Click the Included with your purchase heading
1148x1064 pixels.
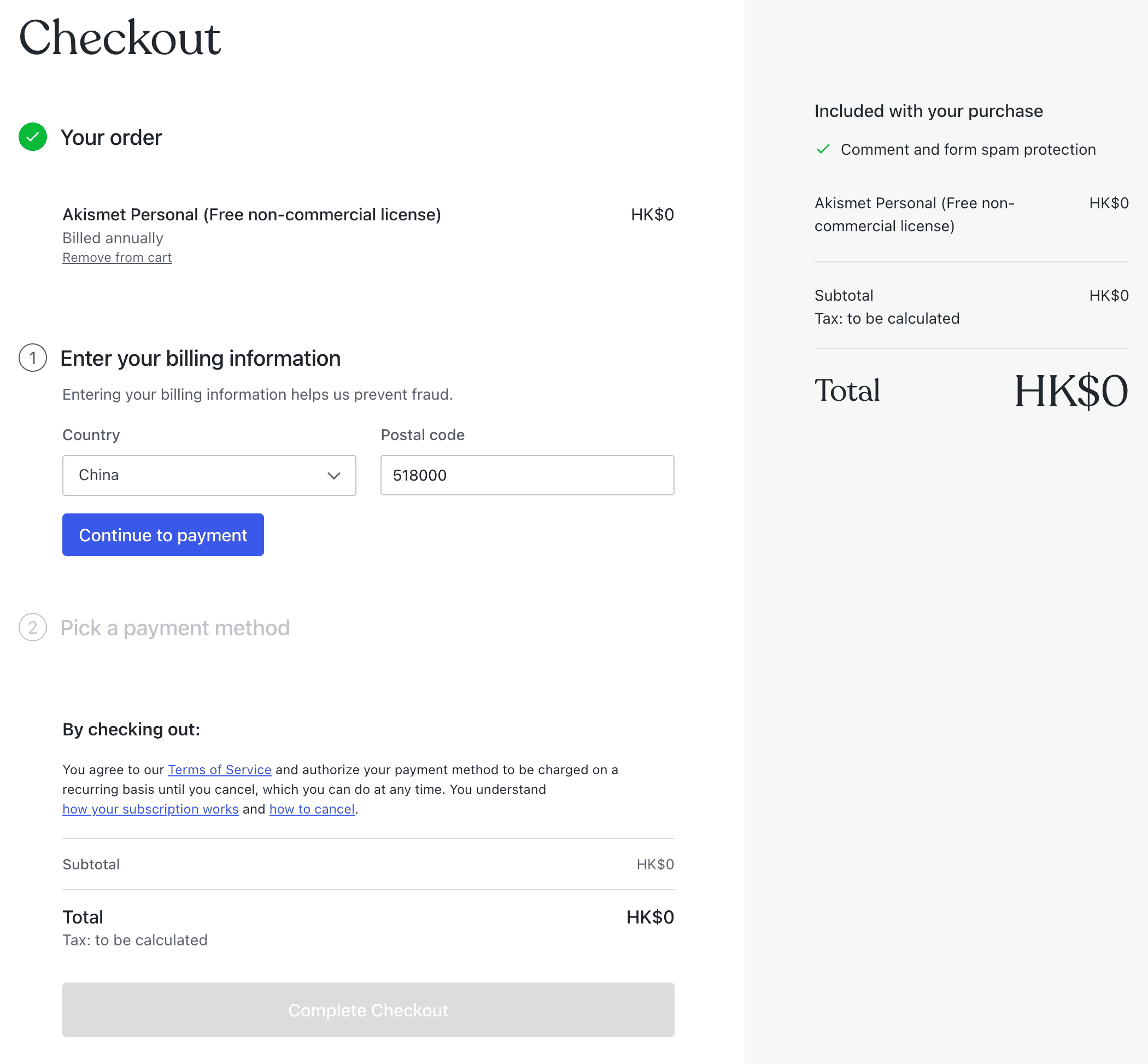[928, 110]
